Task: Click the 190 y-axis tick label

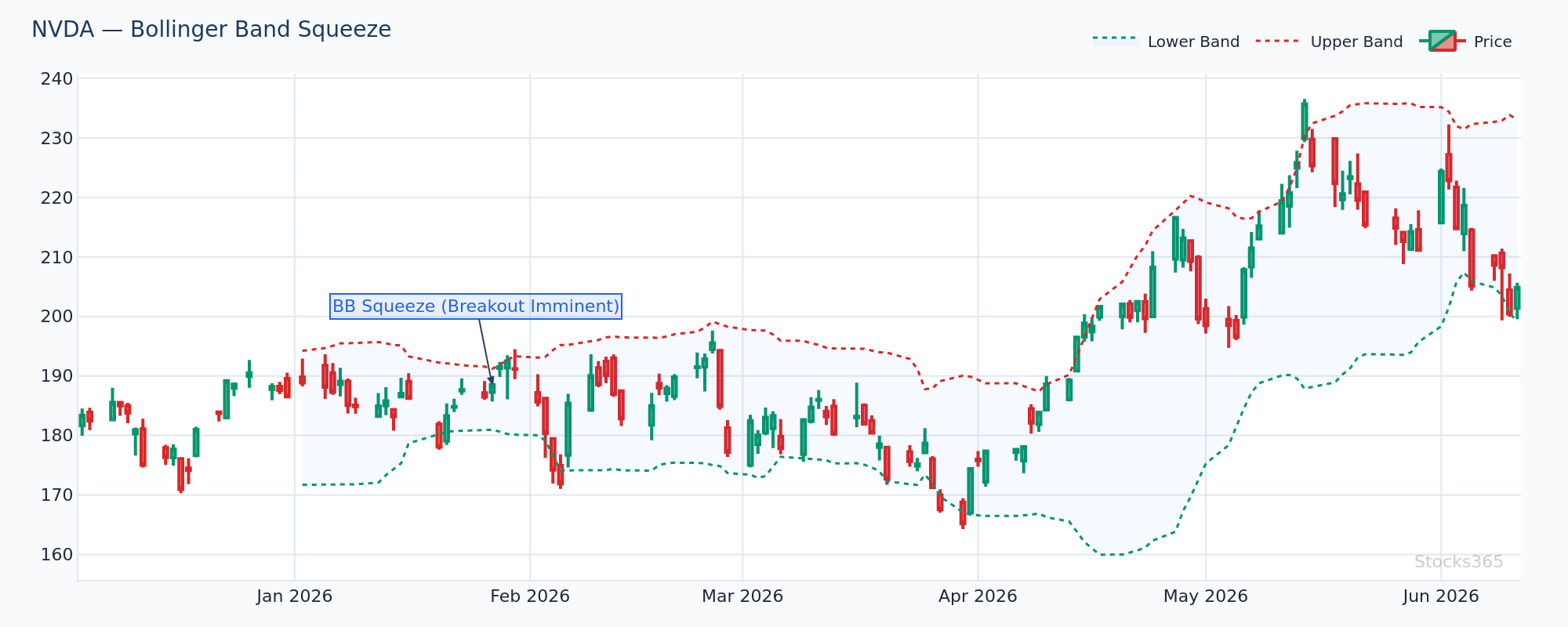Action: pyautogui.click(x=57, y=376)
